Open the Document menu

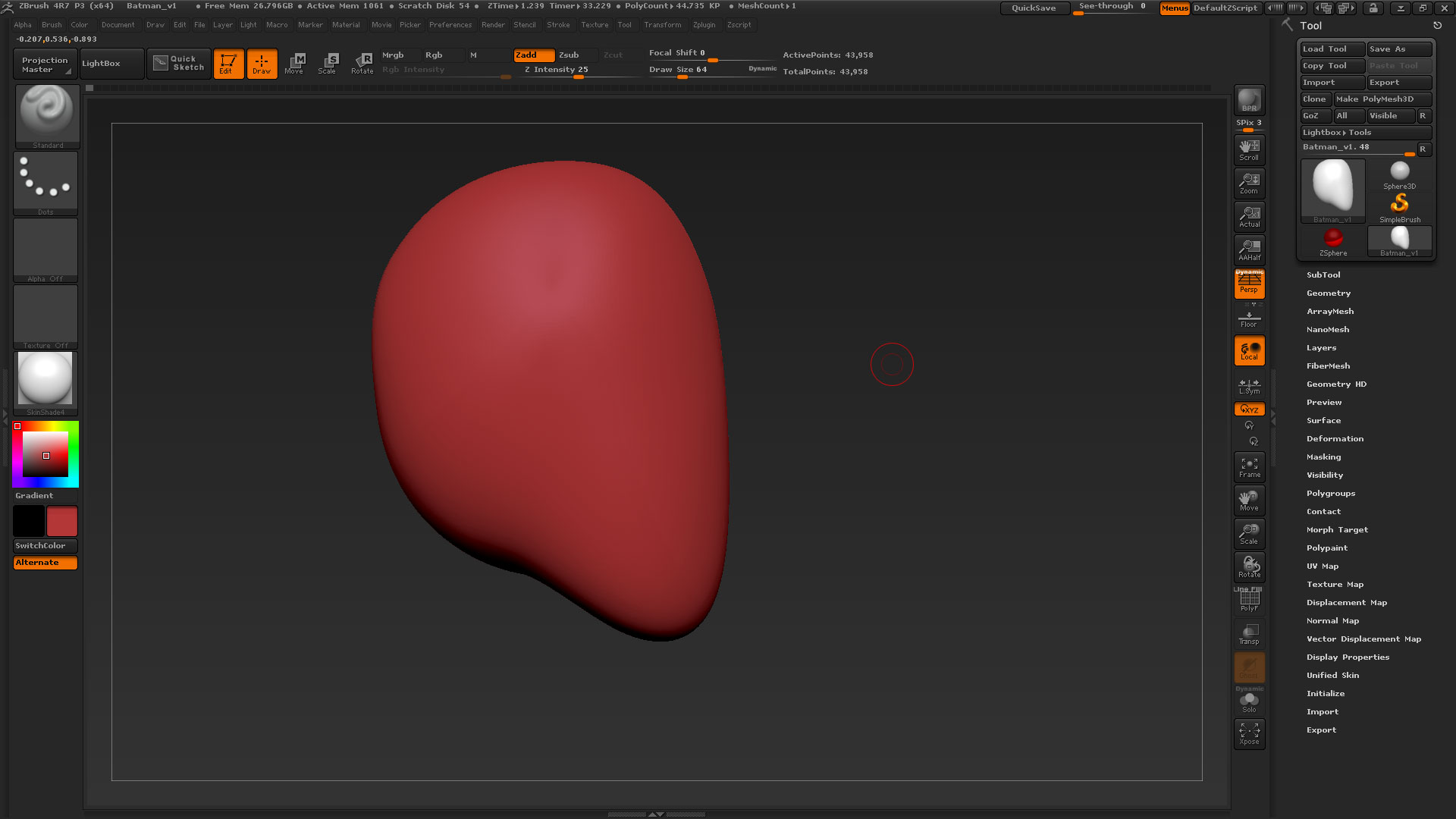pos(118,25)
